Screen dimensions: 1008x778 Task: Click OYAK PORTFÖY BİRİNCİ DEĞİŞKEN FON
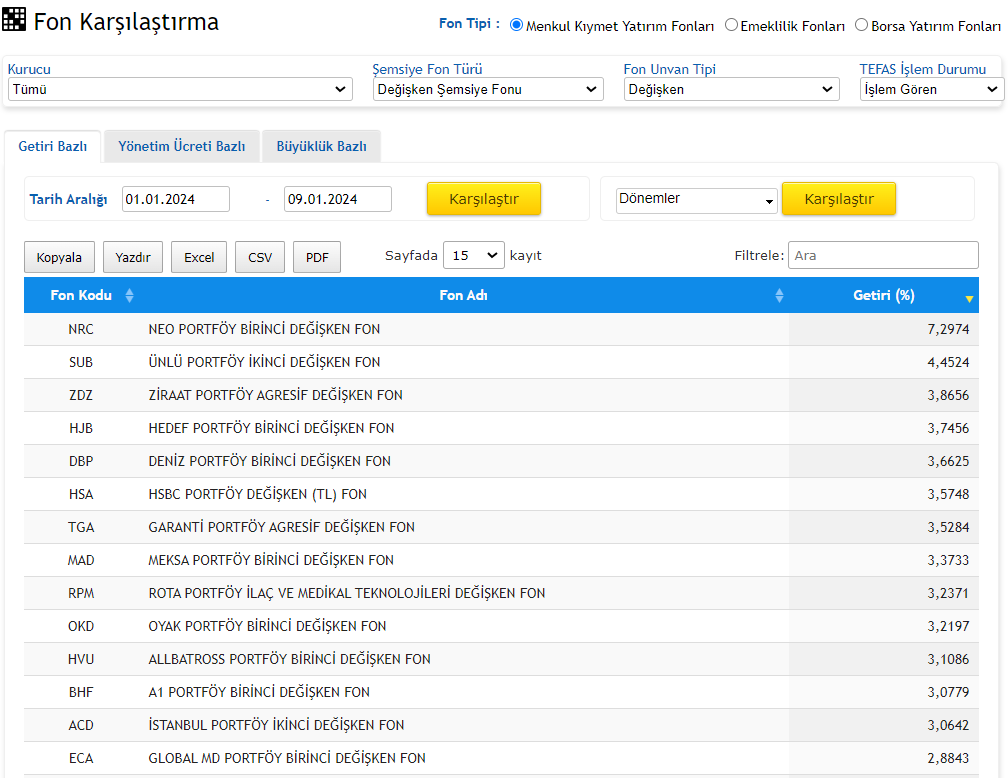tap(267, 626)
